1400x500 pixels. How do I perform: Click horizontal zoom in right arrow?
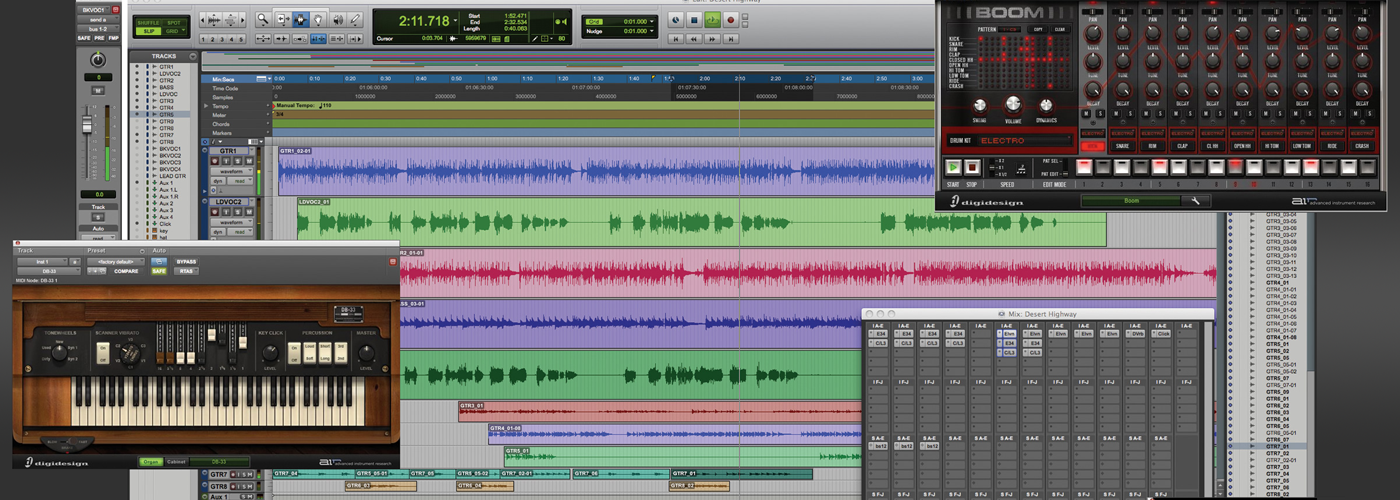[241, 19]
